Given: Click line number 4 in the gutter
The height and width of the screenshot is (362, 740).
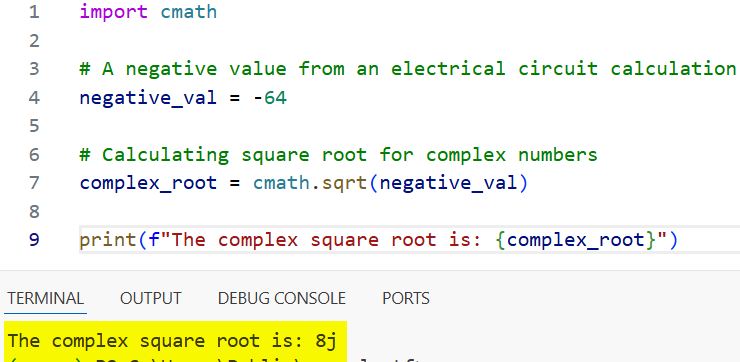Looking at the screenshot, I should [x=34, y=98].
